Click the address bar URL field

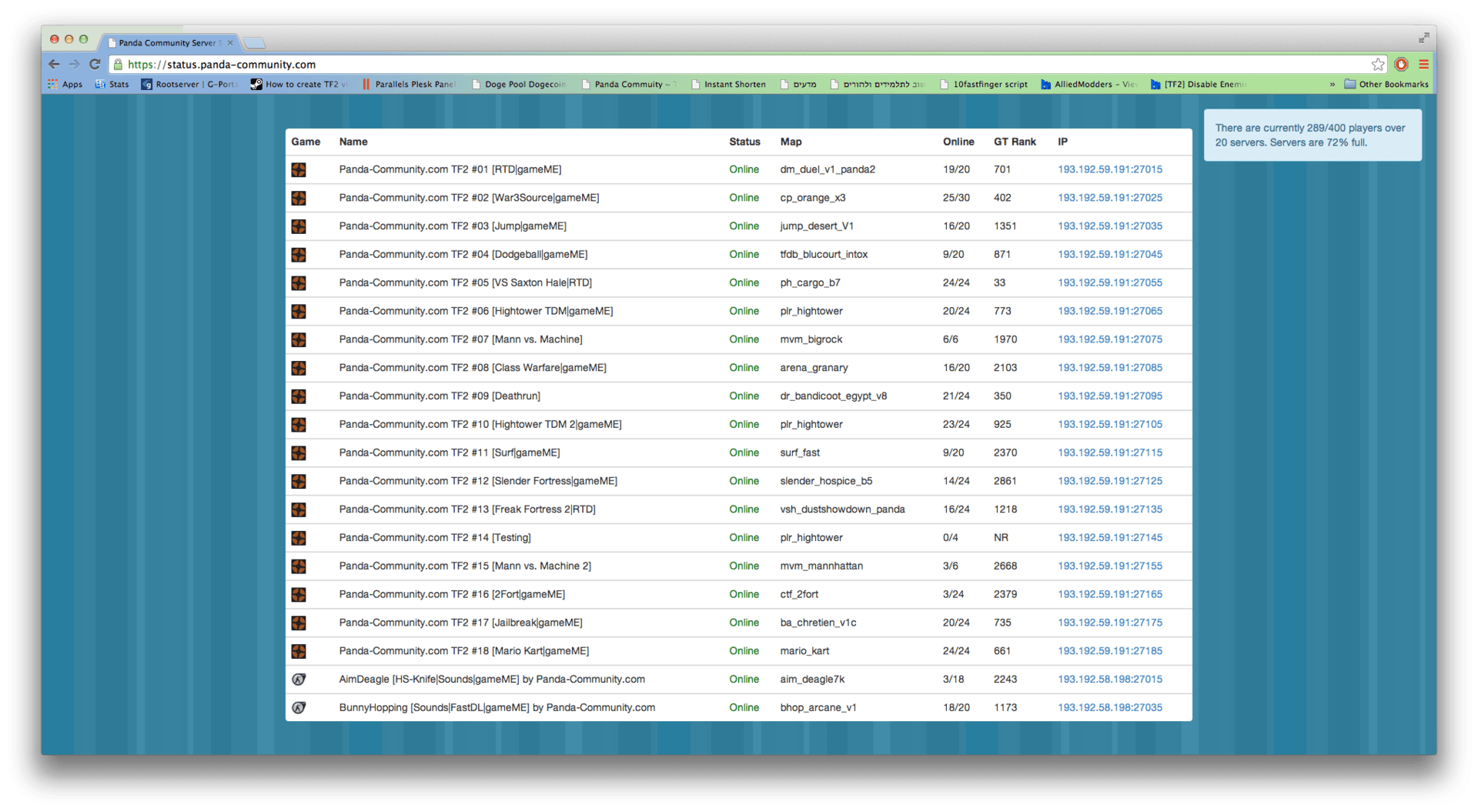[693, 65]
